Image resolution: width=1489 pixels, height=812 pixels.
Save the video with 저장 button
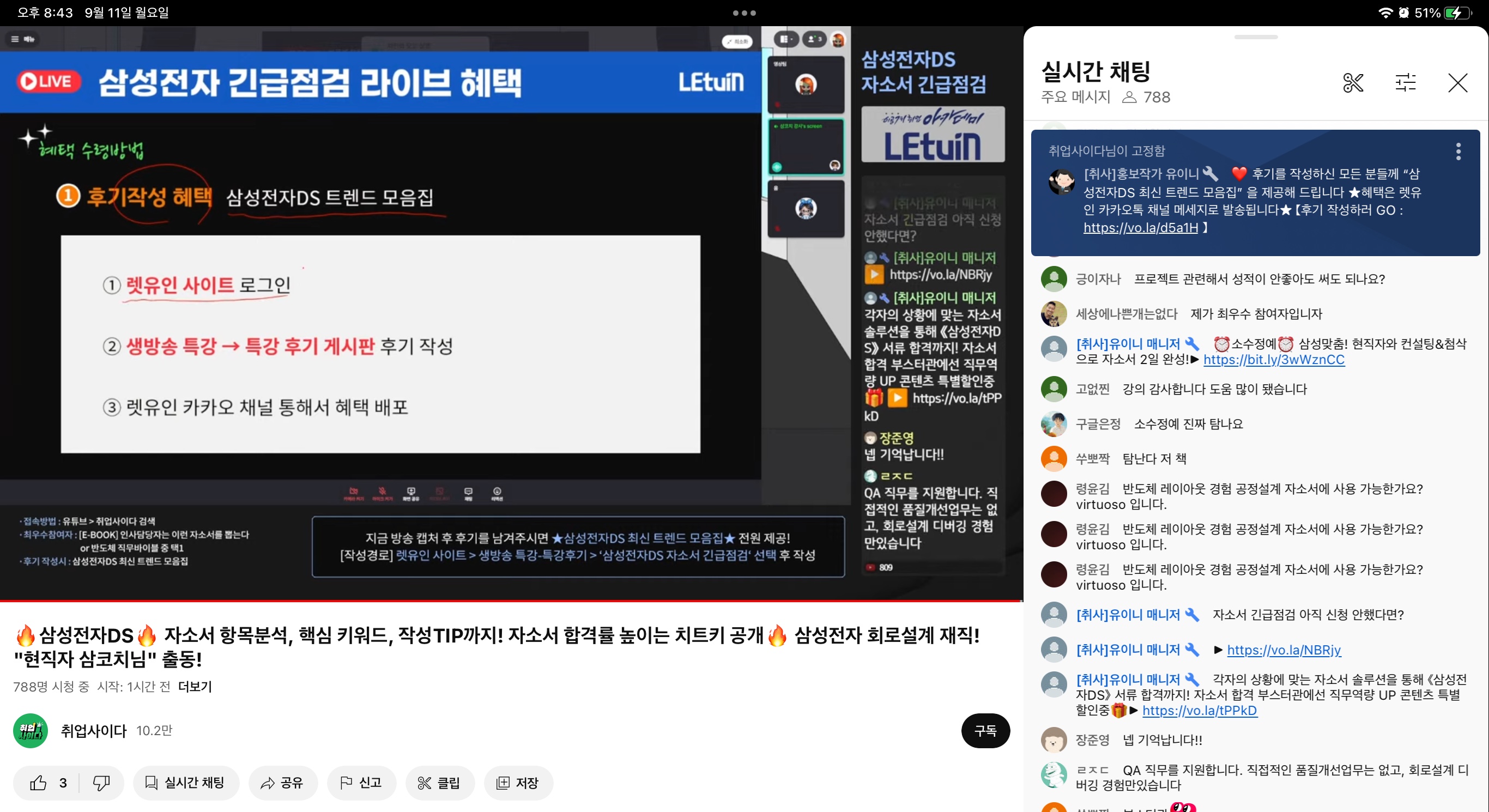click(x=518, y=783)
